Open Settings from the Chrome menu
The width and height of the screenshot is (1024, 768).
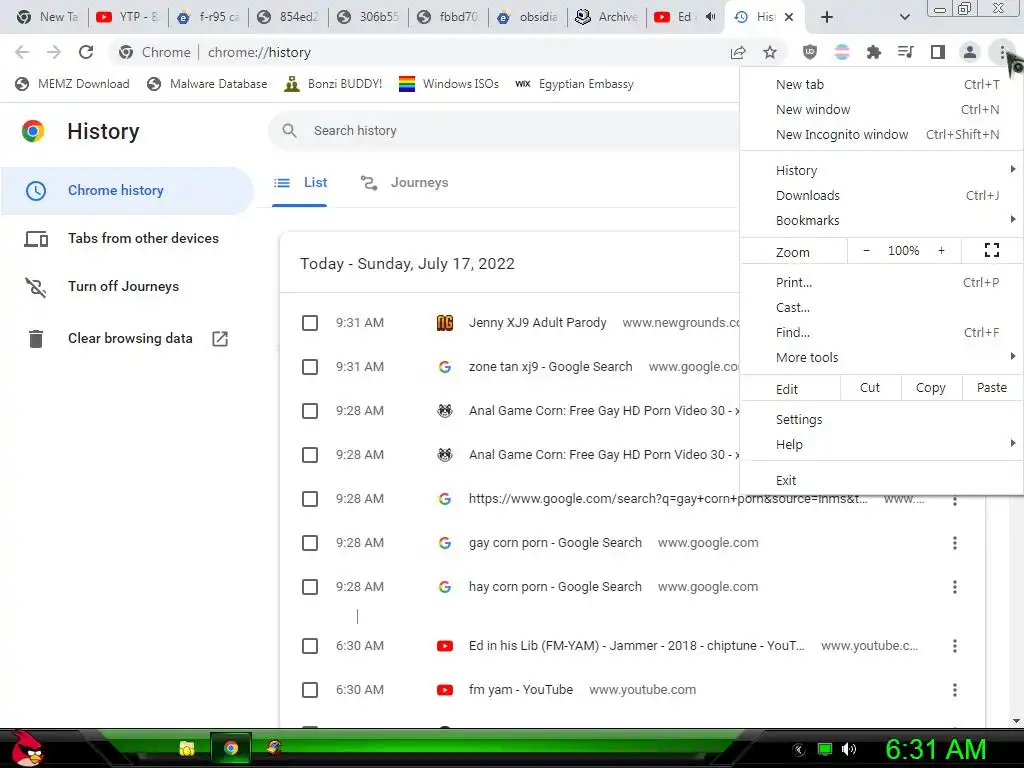[882, 419]
